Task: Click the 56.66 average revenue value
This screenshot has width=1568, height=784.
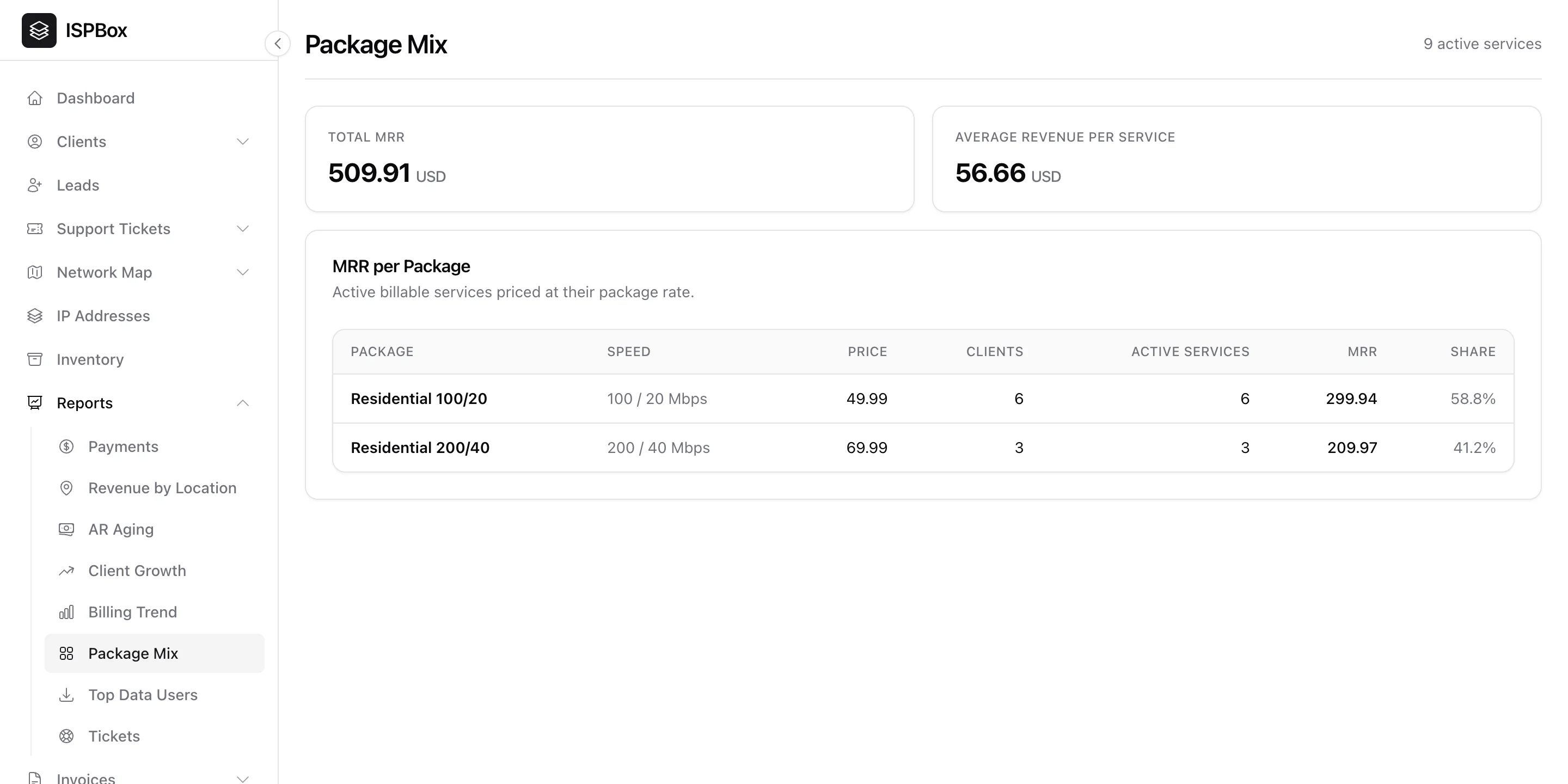Action: (x=990, y=173)
